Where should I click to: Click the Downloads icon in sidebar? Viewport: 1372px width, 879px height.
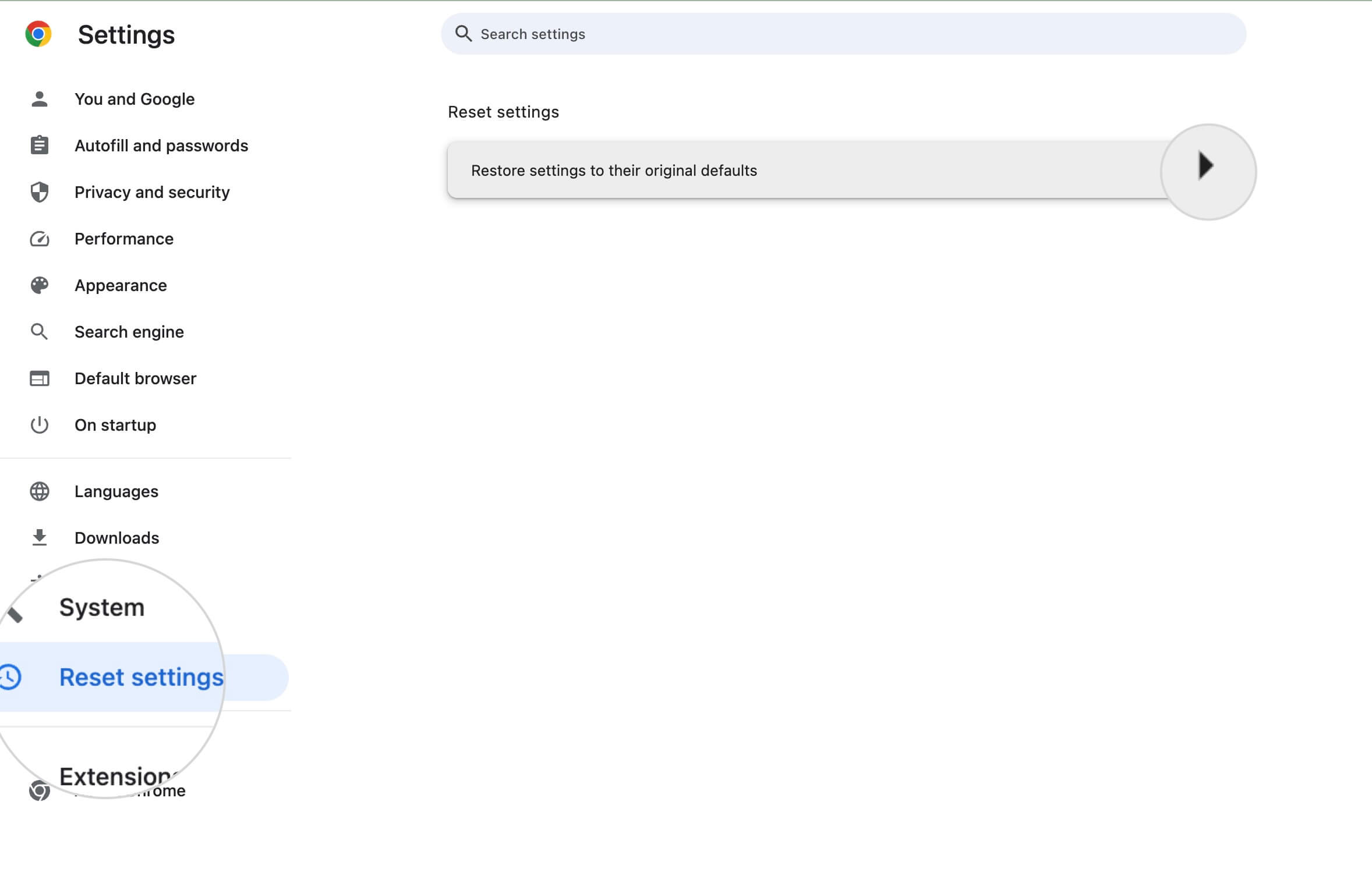pos(38,538)
